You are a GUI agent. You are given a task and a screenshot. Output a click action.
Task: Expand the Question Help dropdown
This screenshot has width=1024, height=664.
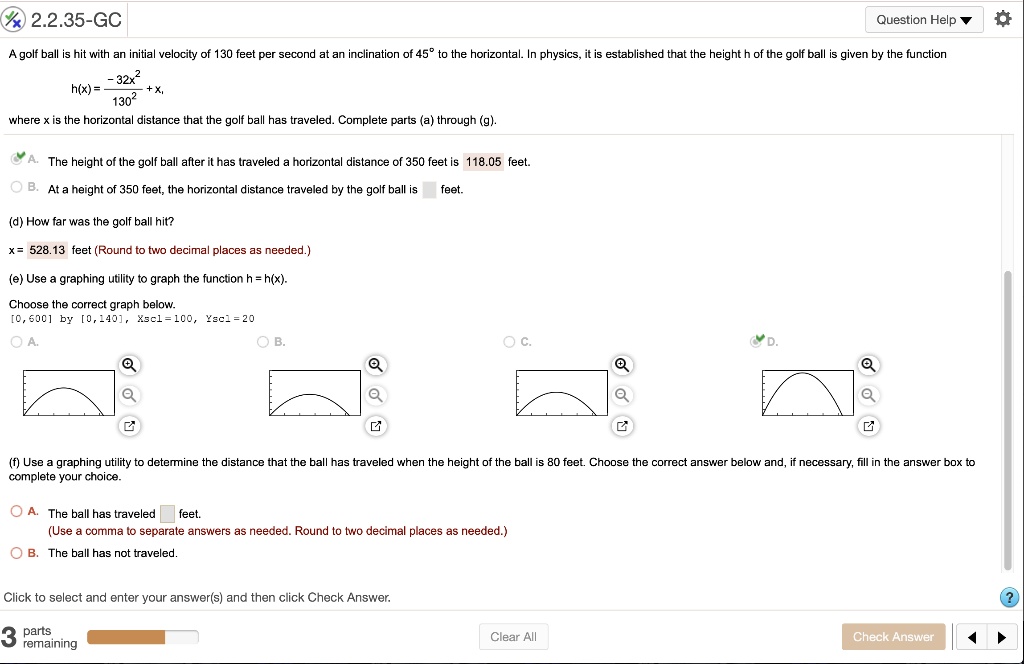click(x=923, y=20)
